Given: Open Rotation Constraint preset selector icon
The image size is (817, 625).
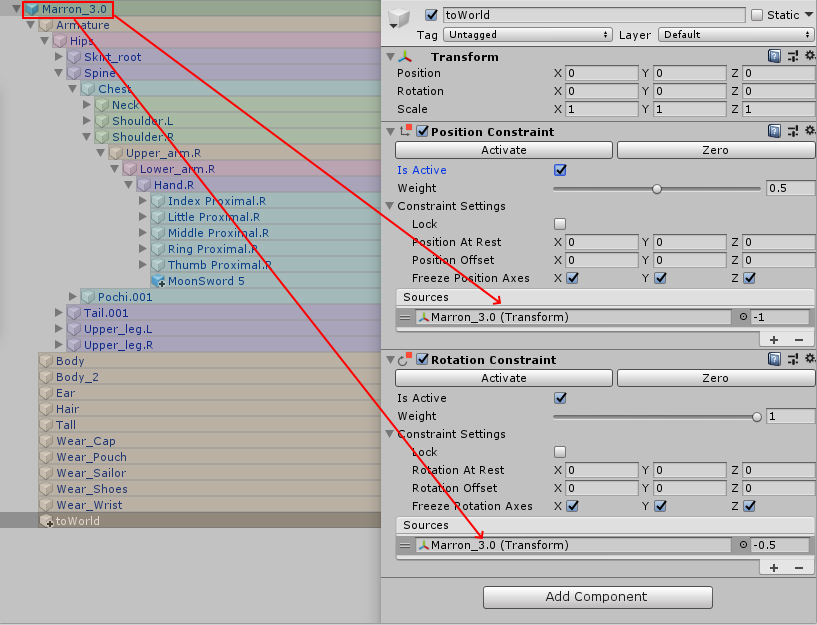Looking at the screenshot, I should 793,359.
